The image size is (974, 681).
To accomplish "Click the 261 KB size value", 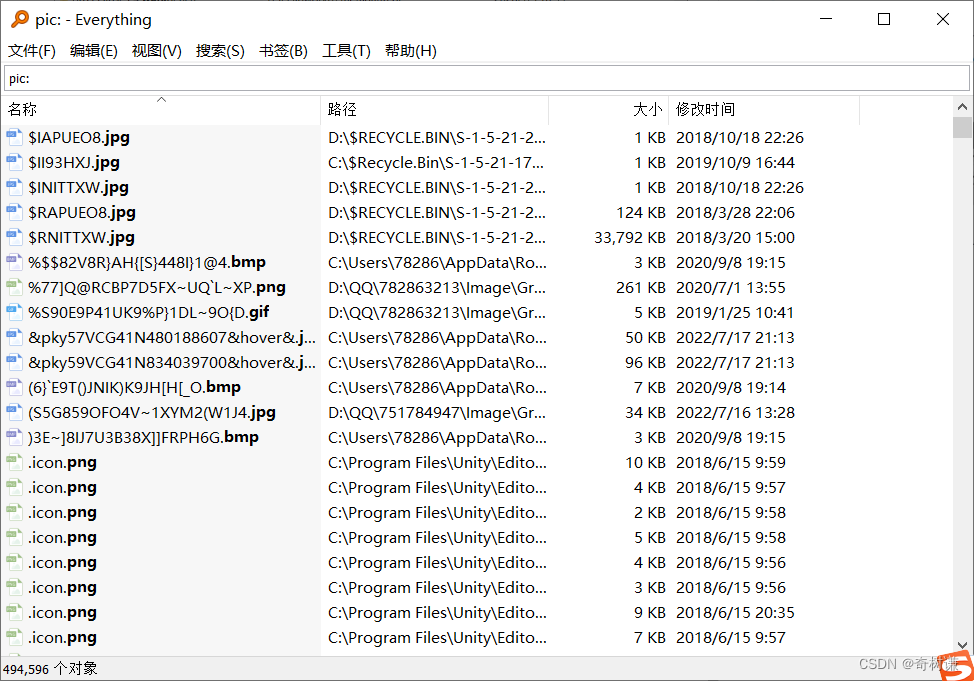I will (x=641, y=287).
